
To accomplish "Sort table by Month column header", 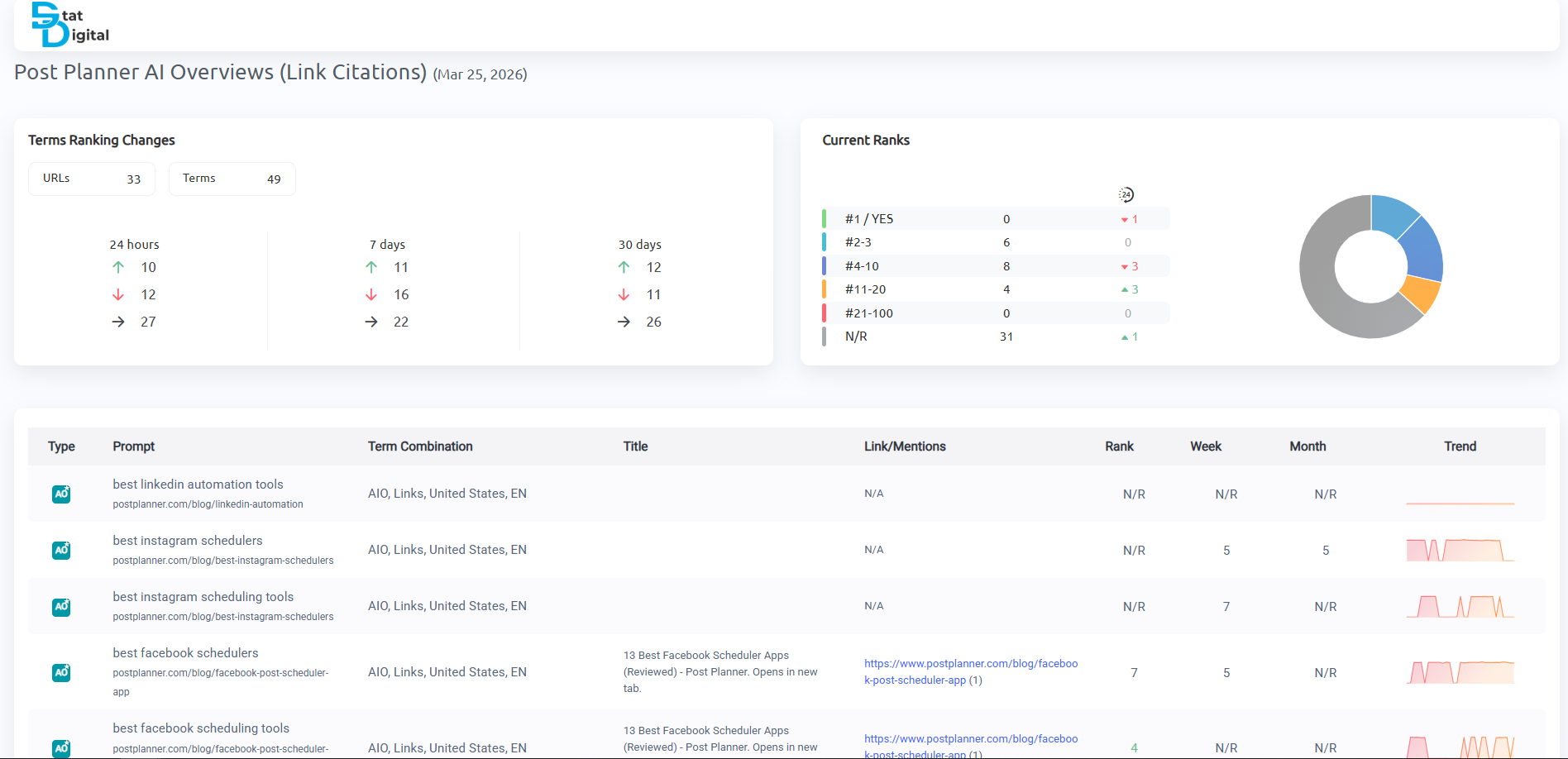I will pos(1307,446).
